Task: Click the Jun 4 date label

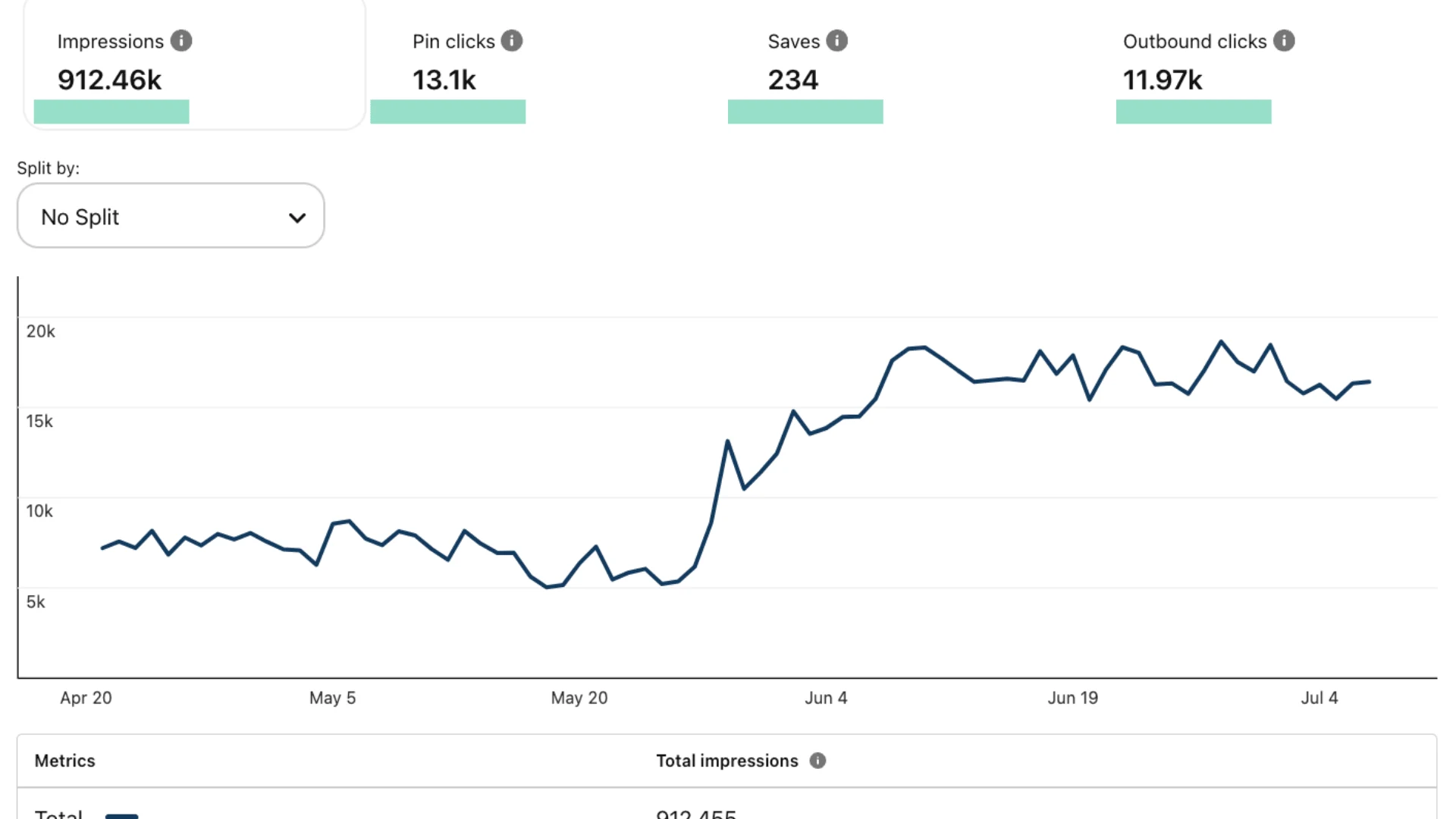Action: 826,698
